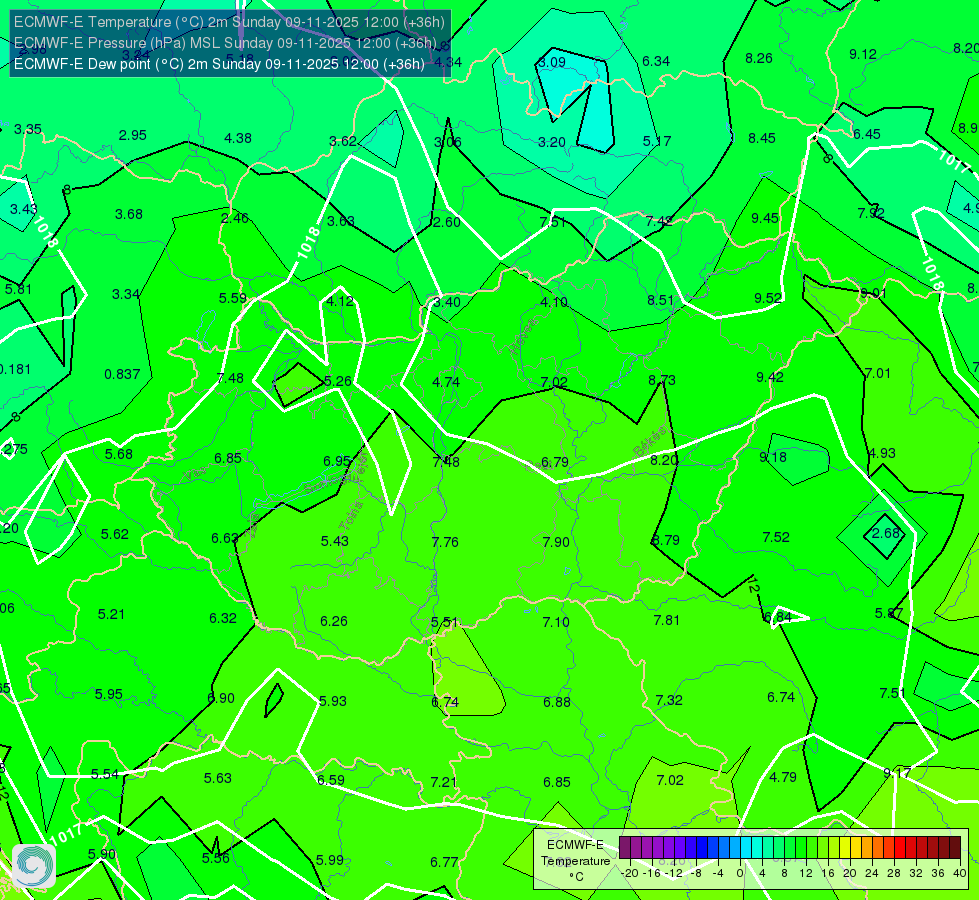Click the 6.26 temperature value

334,621
